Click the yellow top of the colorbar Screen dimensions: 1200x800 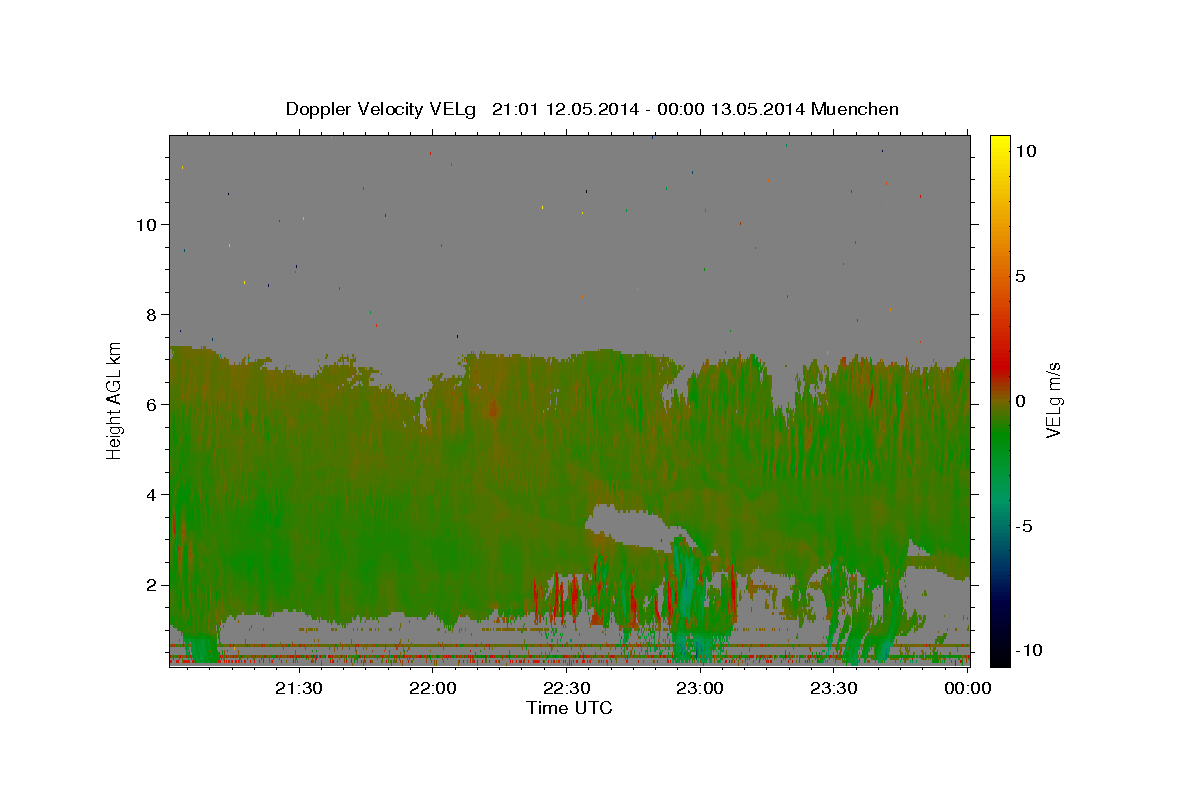[1000, 143]
